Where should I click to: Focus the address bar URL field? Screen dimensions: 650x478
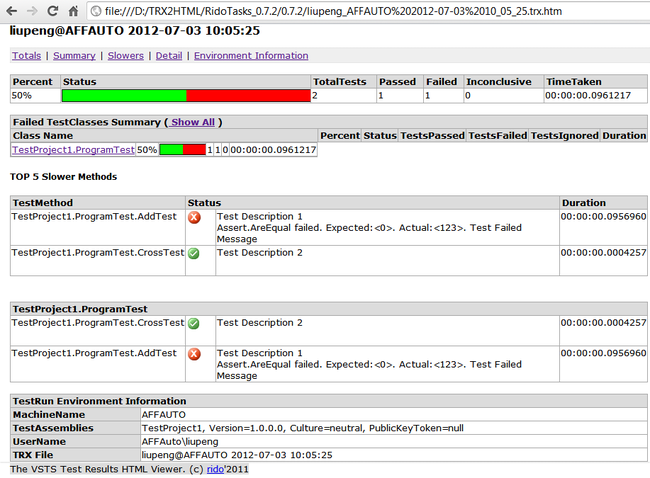pos(368,11)
